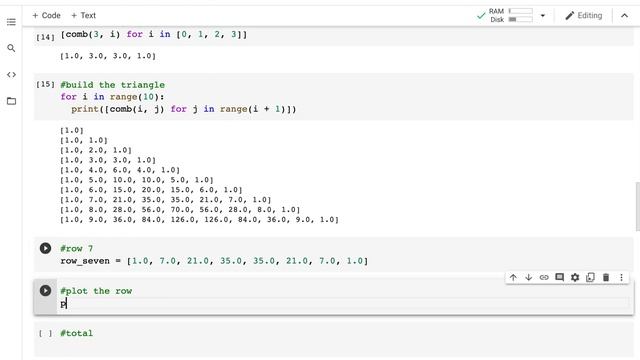Click output row '[1.0, 4.0, 6.0, 4.0, 1.0]'
640x360 pixels.
120,170
